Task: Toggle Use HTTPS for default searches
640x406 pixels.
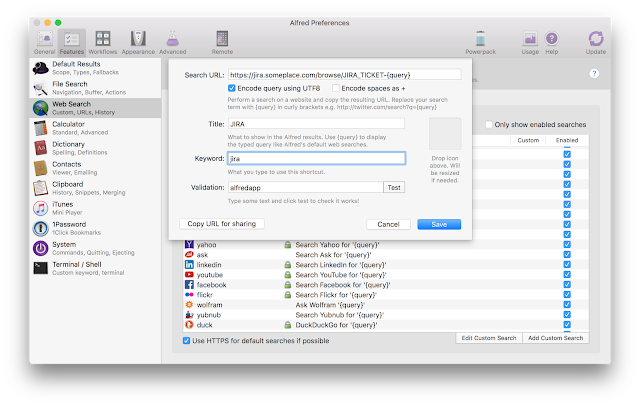Action: 187,340
